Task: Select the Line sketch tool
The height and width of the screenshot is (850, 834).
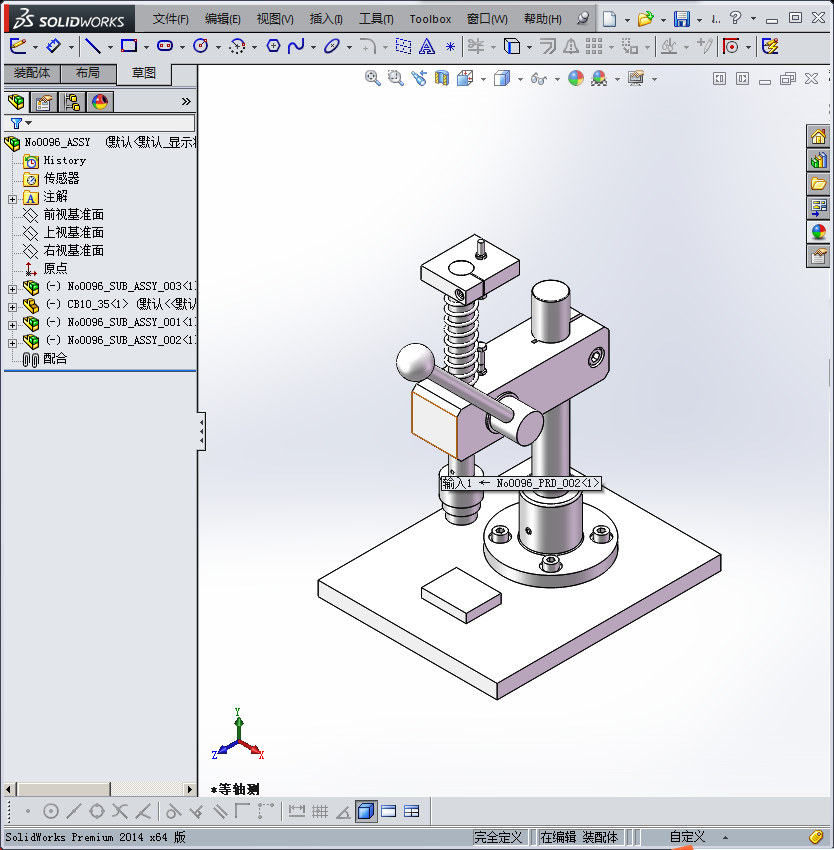Action: pos(93,46)
